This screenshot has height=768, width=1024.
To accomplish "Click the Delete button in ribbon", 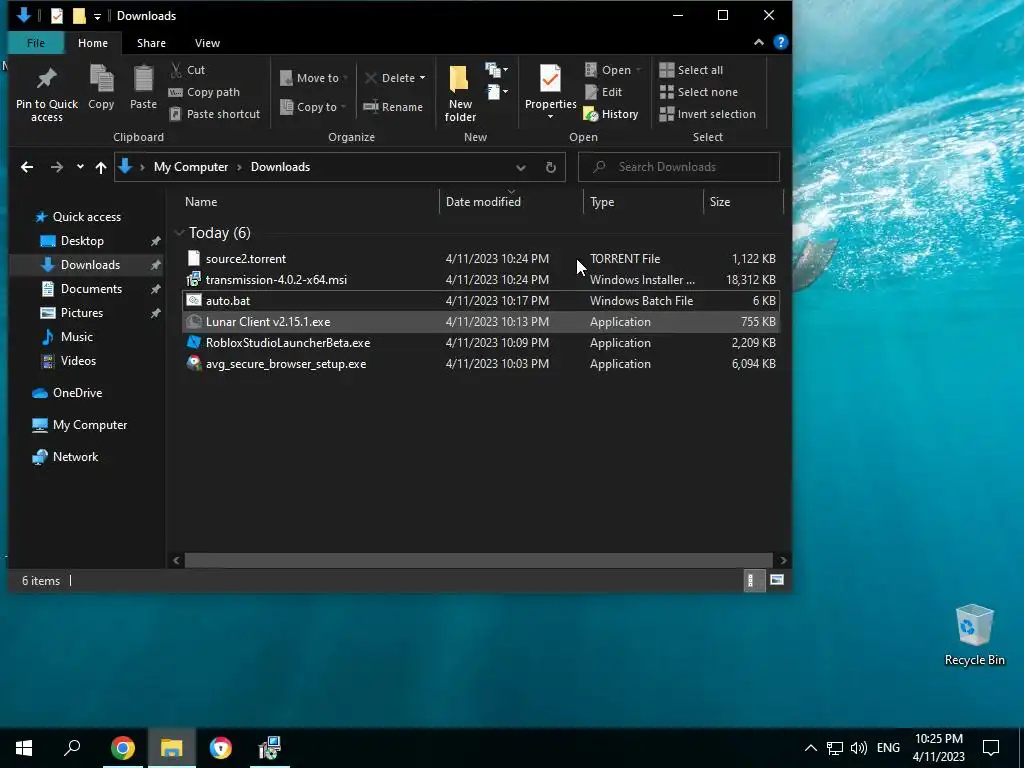I will click(x=390, y=78).
